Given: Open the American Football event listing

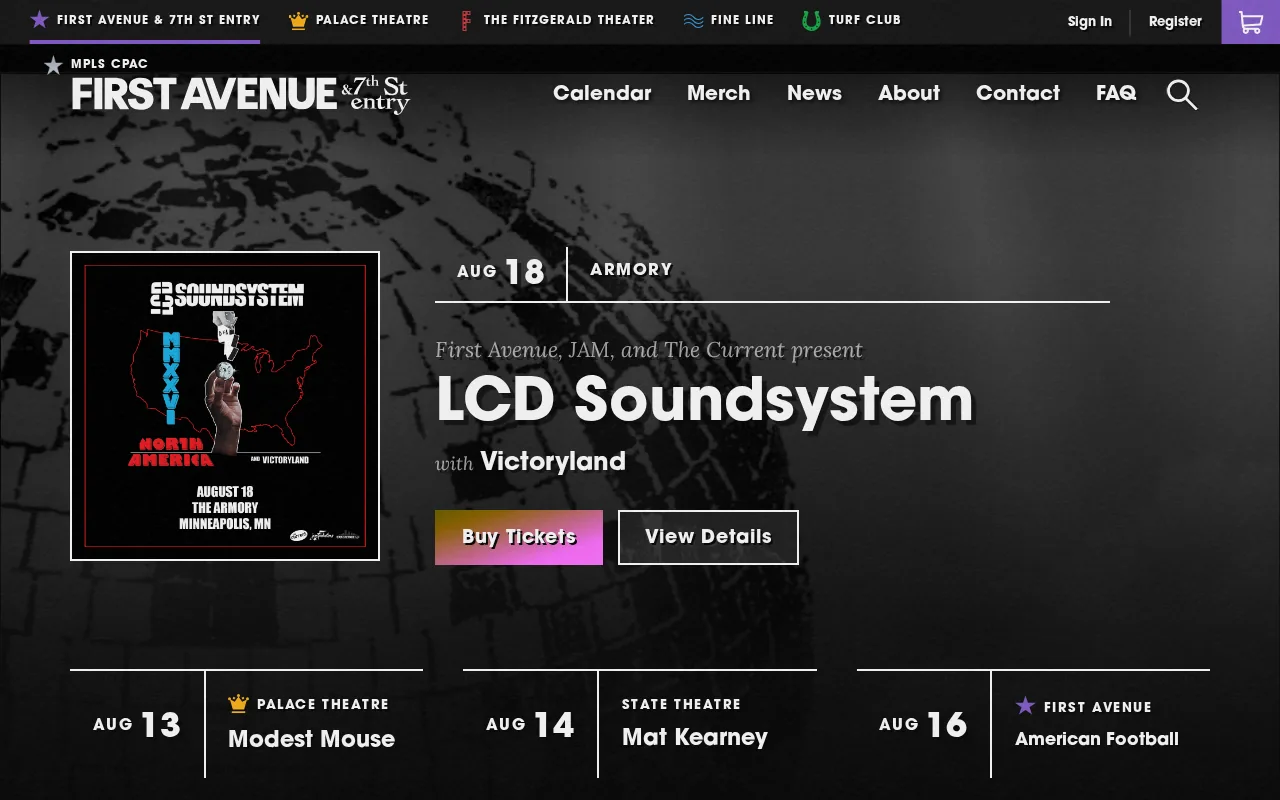Looking at the screenshot, I should tap(1097, 739).
